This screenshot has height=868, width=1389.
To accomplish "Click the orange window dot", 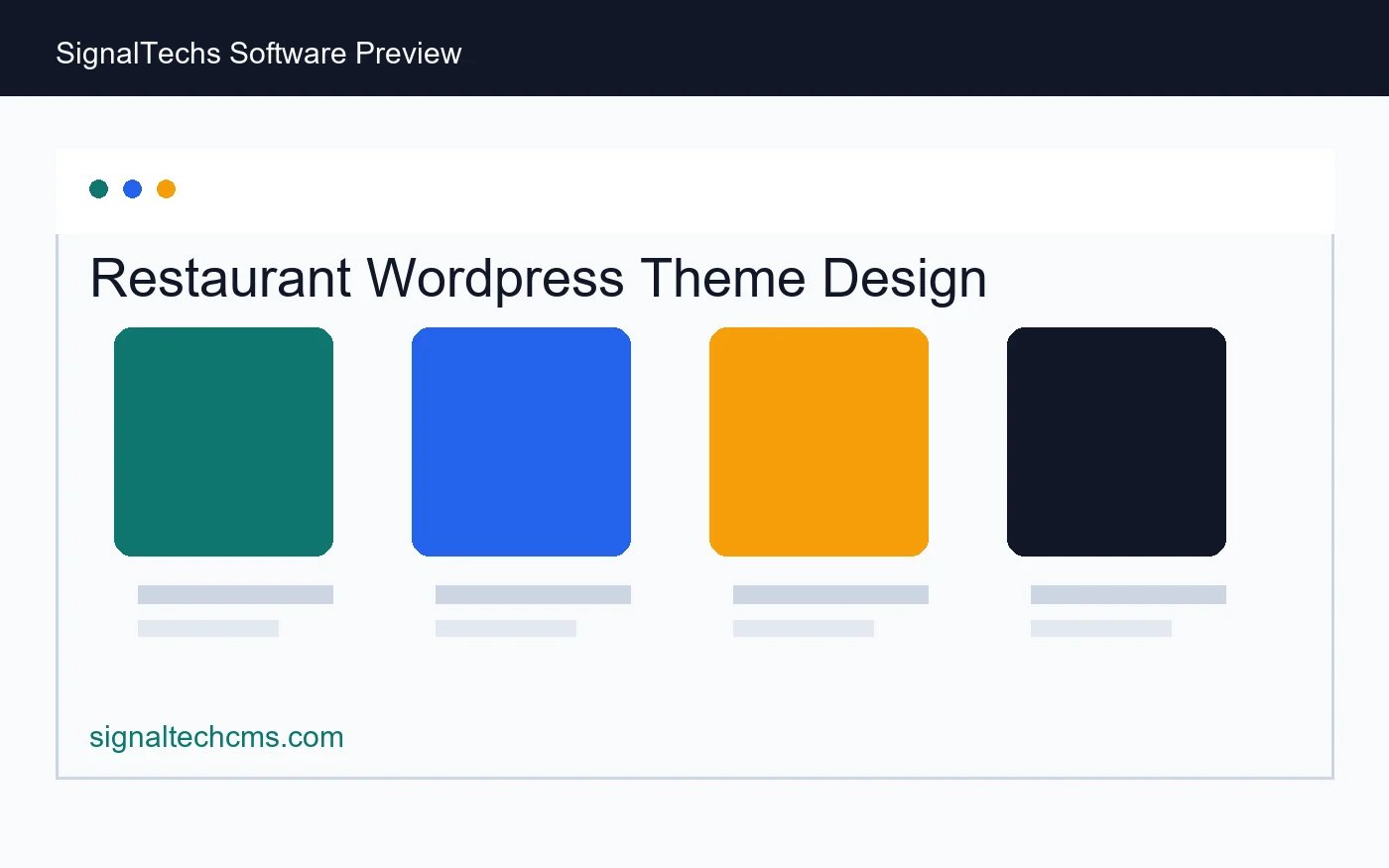I will point(166,188).
